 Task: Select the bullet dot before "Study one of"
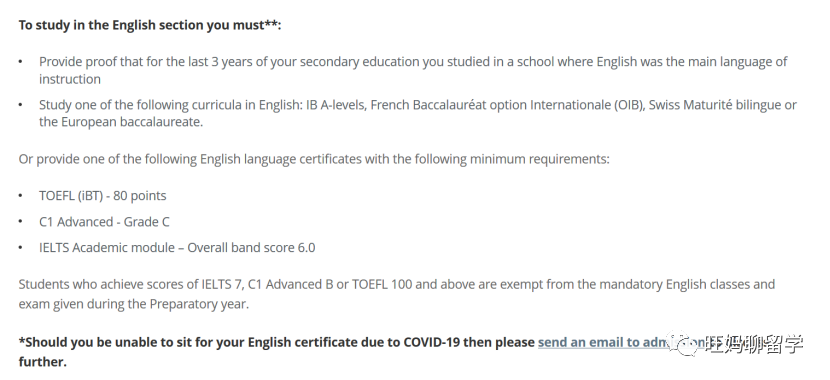21,105
